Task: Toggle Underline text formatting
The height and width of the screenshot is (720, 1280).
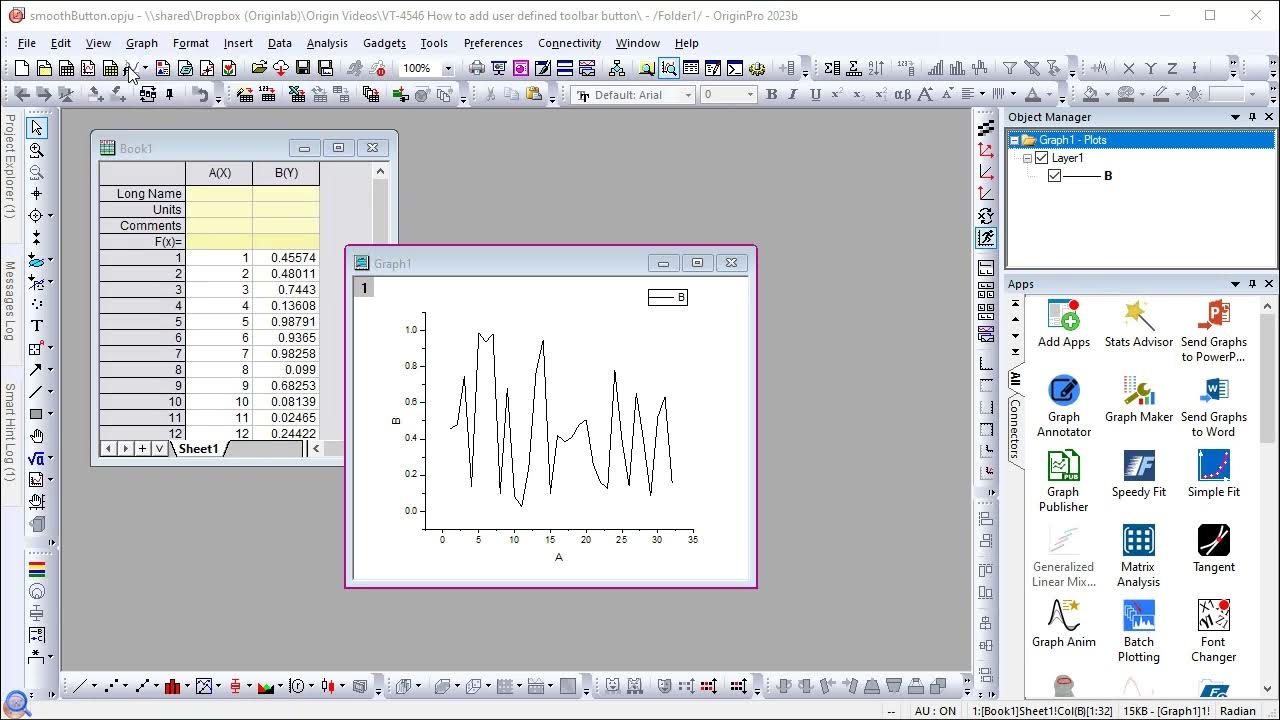Action: pyautogui.click(x=815, y=95)
